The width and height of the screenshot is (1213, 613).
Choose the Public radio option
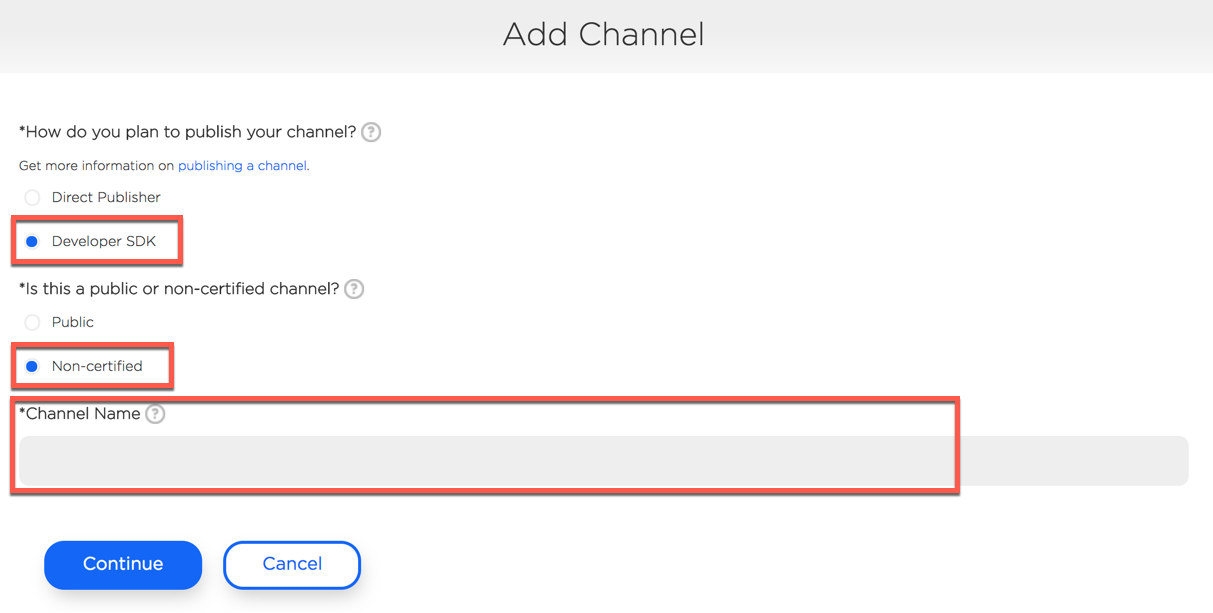32,322
